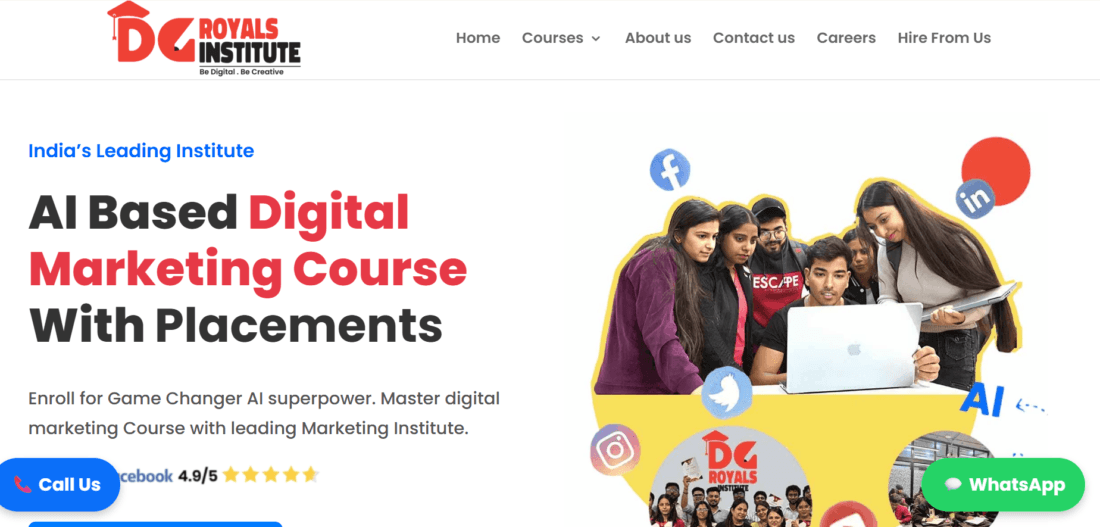This screenshot has width=1100, height=527.
Task: Open the Careers menu link
Action: [x=846, y=38]
